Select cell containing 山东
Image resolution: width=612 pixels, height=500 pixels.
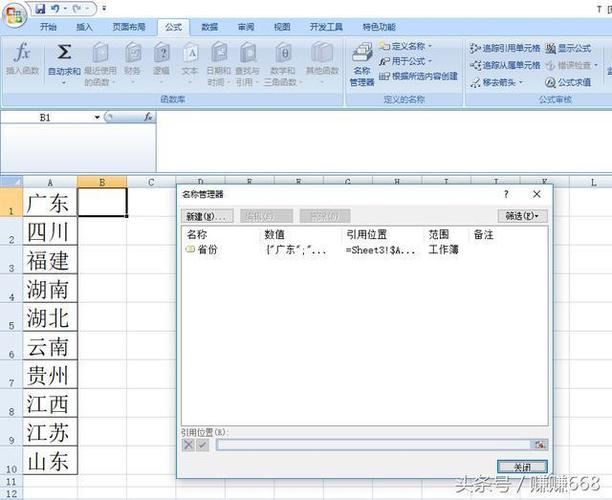tap(50, 461)
